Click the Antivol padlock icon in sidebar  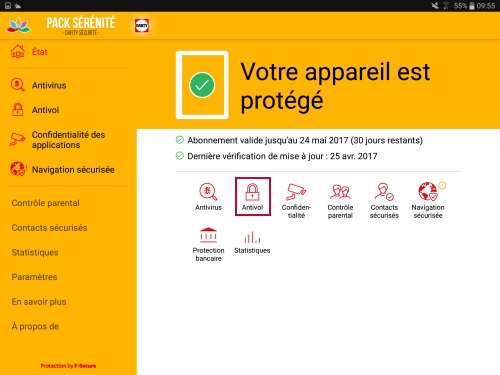point(18,110)
